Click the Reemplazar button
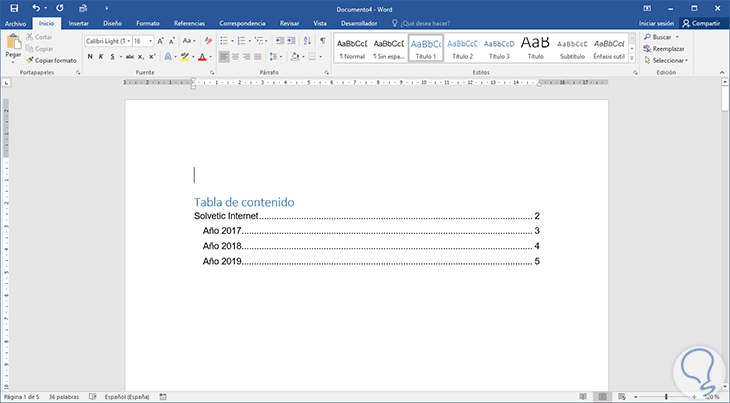The width and height of the screenshot is (730, 403). tap(664, 49)
